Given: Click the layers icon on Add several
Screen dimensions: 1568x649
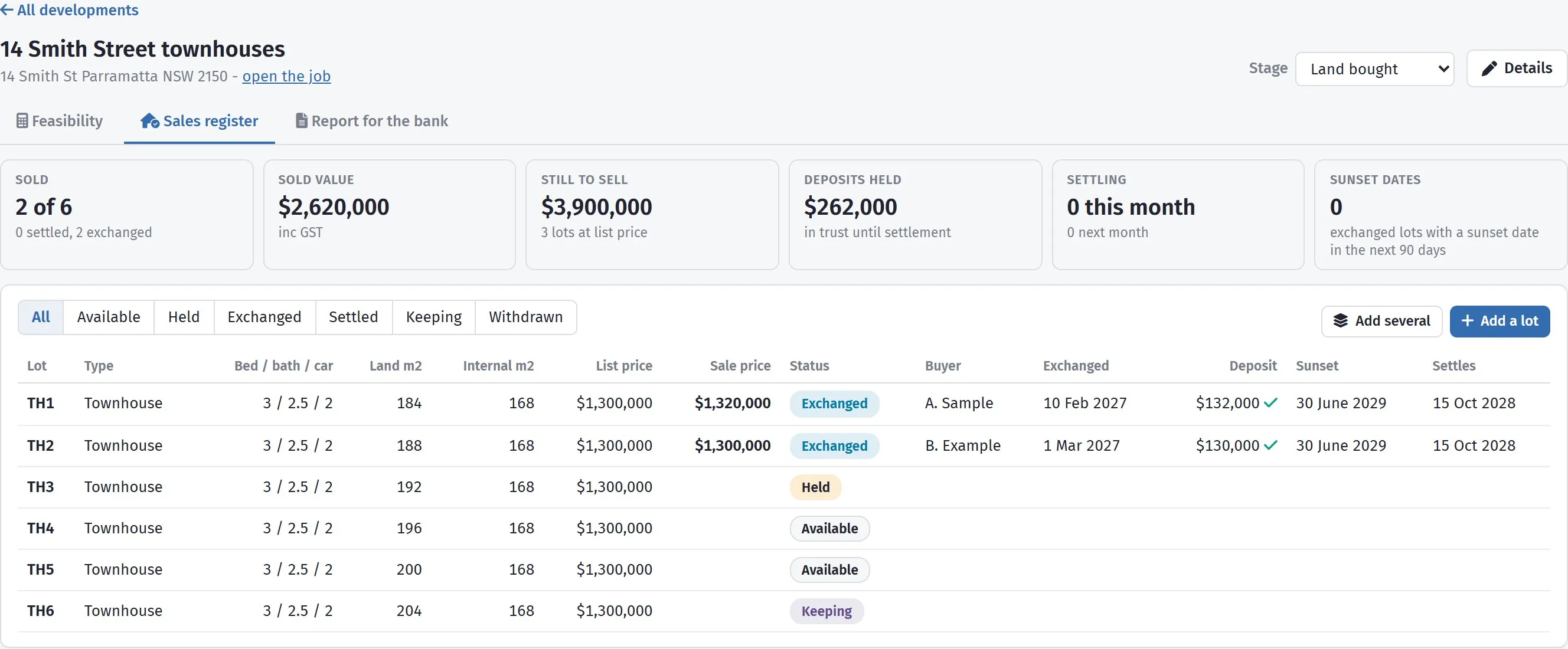Looking at the screenshot, I should pos(1340,320).
